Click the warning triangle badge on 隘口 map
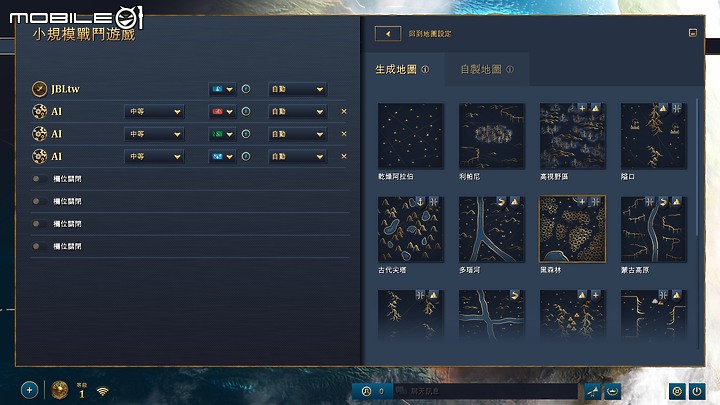 663,108
